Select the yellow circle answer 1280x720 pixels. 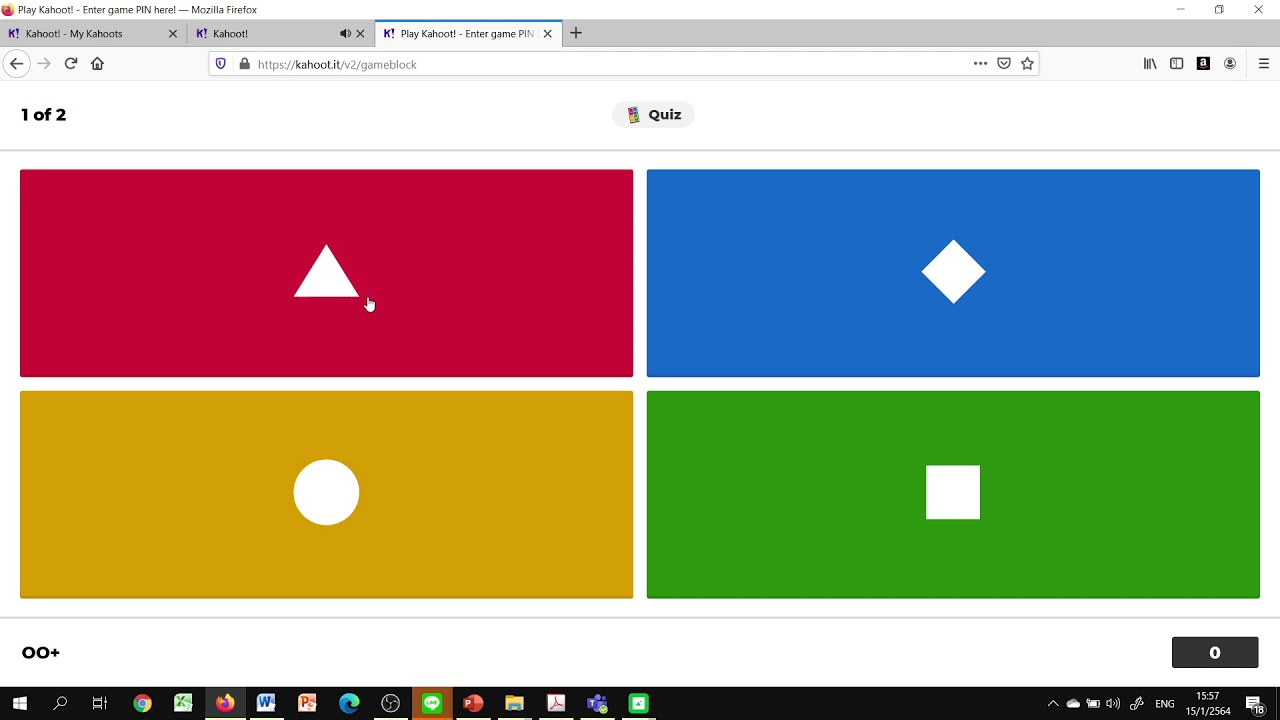[x=326, y=494]
